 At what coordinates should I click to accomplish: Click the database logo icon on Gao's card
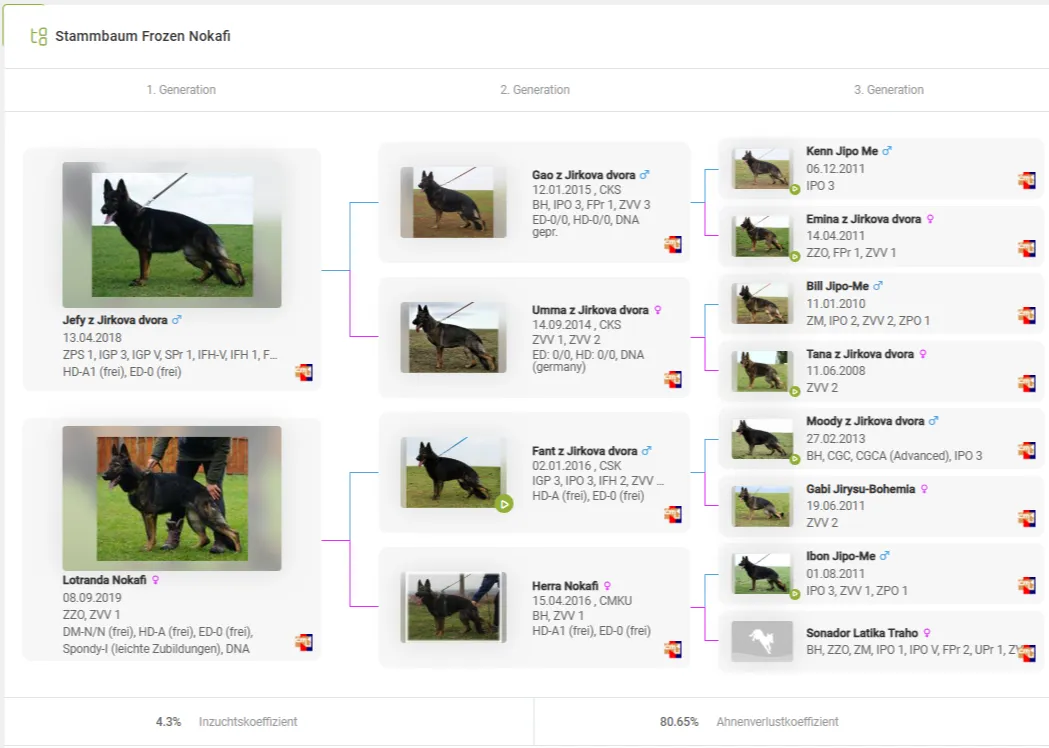tap(673, 244)
